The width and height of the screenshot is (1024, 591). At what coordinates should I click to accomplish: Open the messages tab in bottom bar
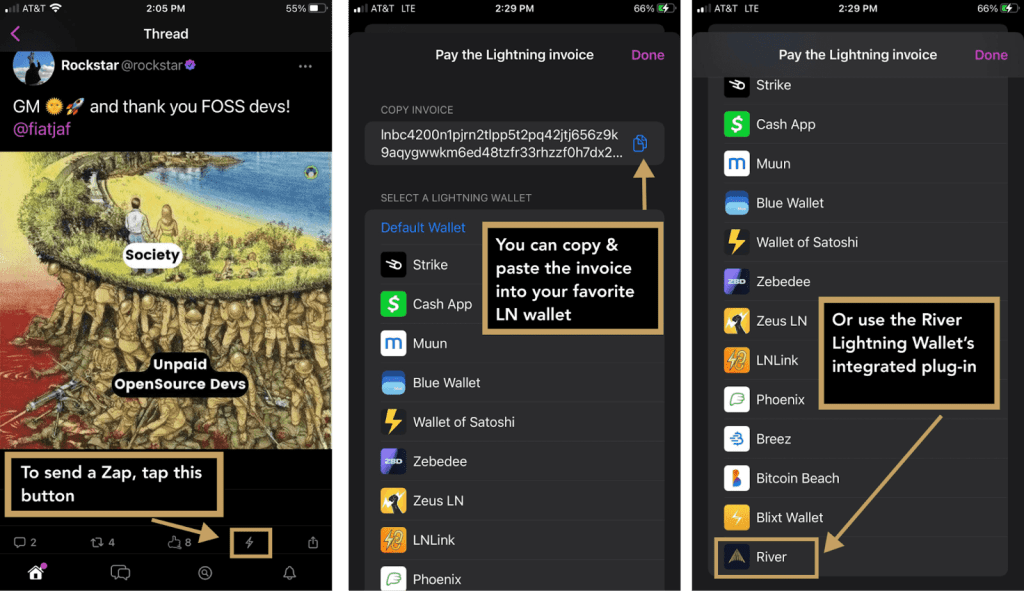click(120, 573)
